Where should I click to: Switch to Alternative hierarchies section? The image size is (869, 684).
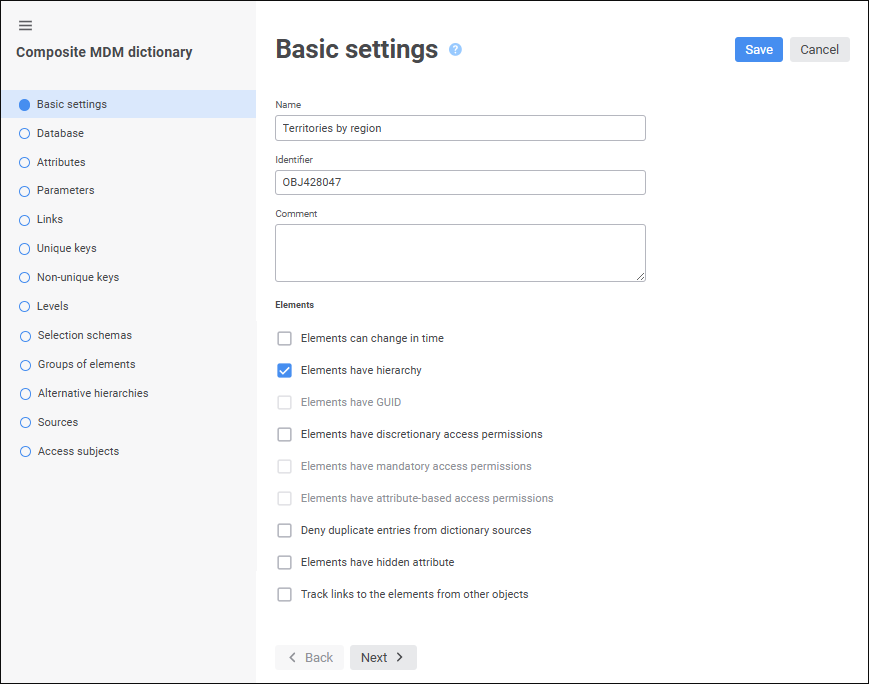[x=92, y=393]
